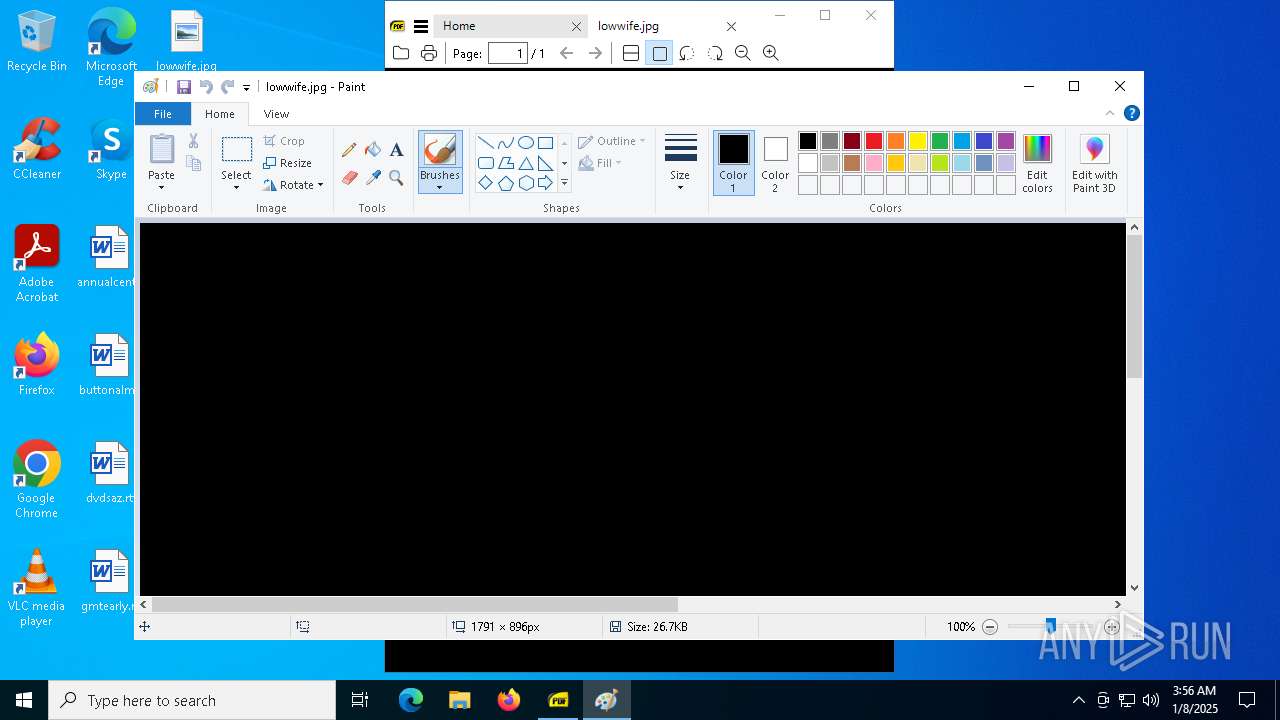This screenshot has width=1280, height=720.
Task: Expand the Shapes gallery more arrow
Action: 564,183
